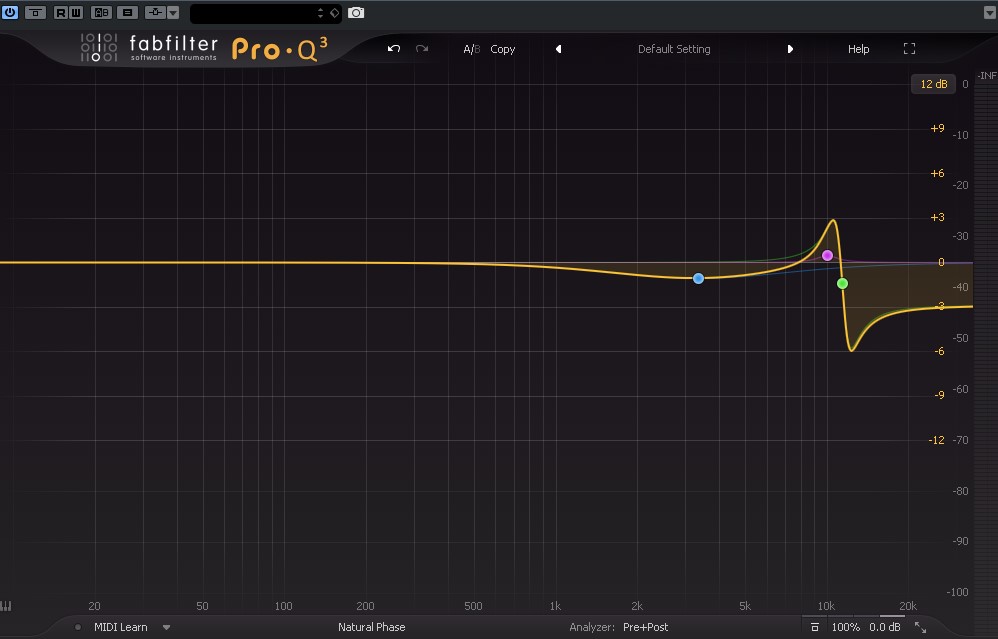Click the piano keyboard display icon
This screenshot has height=639, width=998.
(6, 606)
